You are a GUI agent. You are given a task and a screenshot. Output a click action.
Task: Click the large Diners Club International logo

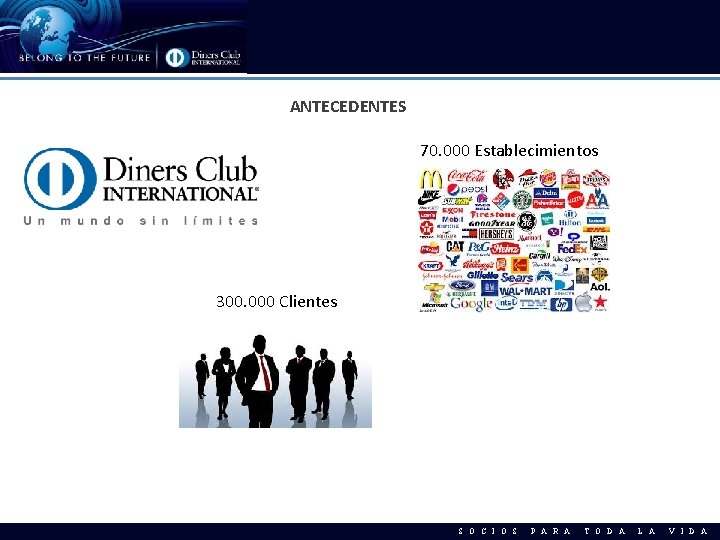(141, 179)
